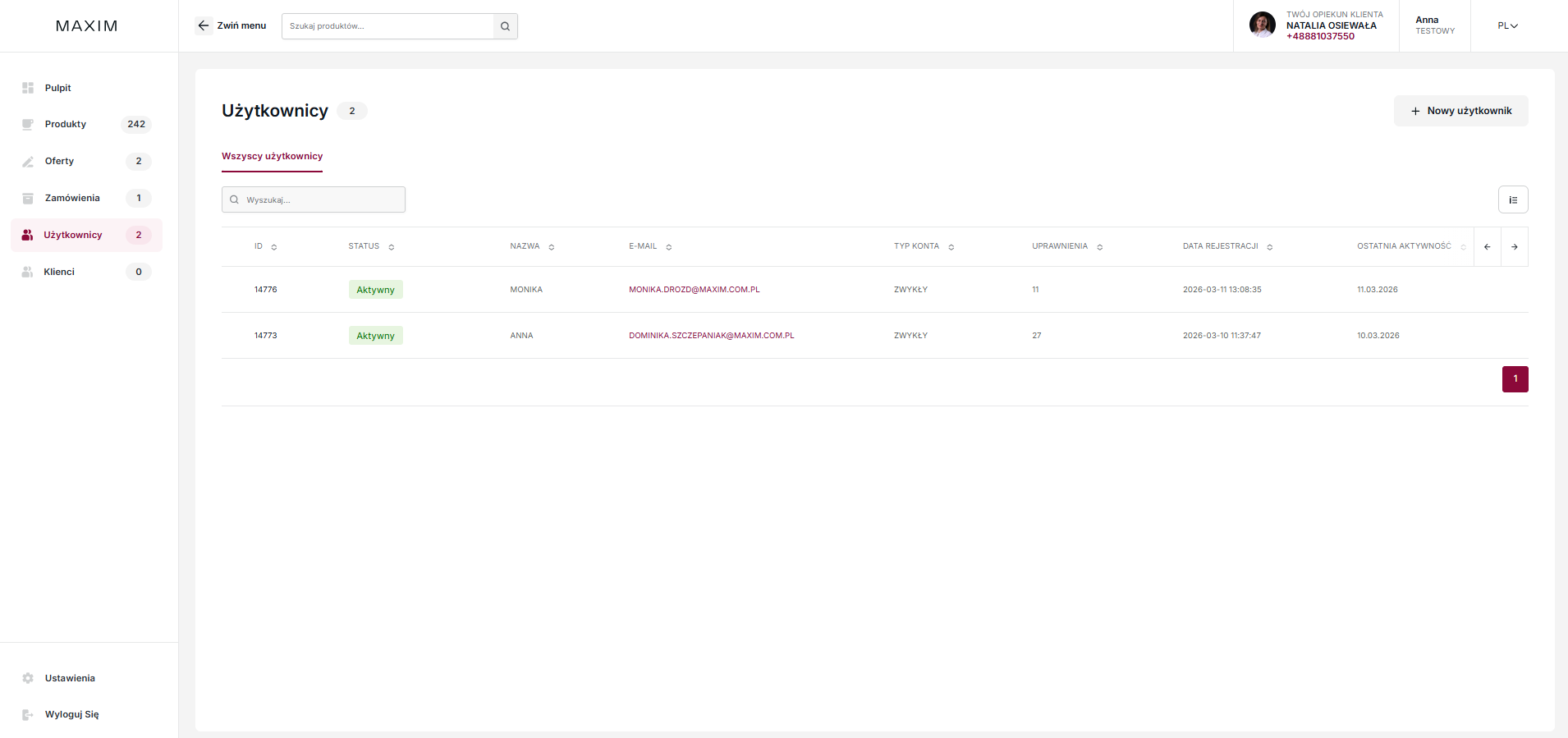This screenshot has width=1568, height=738.
Task: Click the column settings list icon
Action: point(1512,199)
